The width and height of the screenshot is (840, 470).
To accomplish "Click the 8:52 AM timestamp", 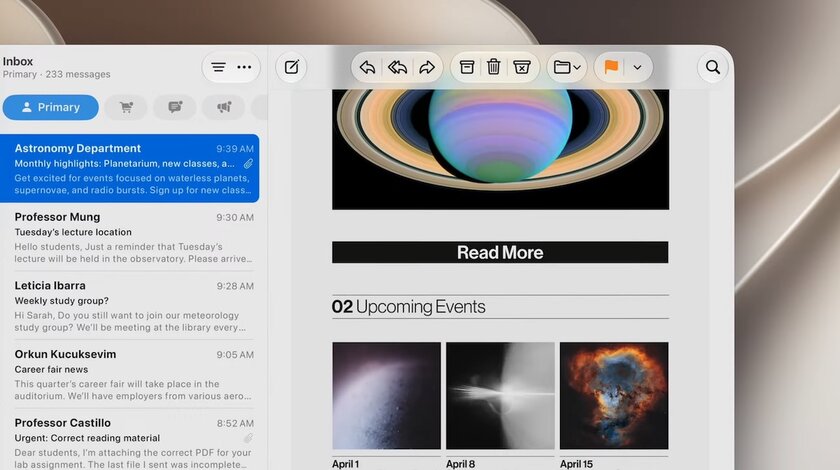I will (x=235, y=423).
